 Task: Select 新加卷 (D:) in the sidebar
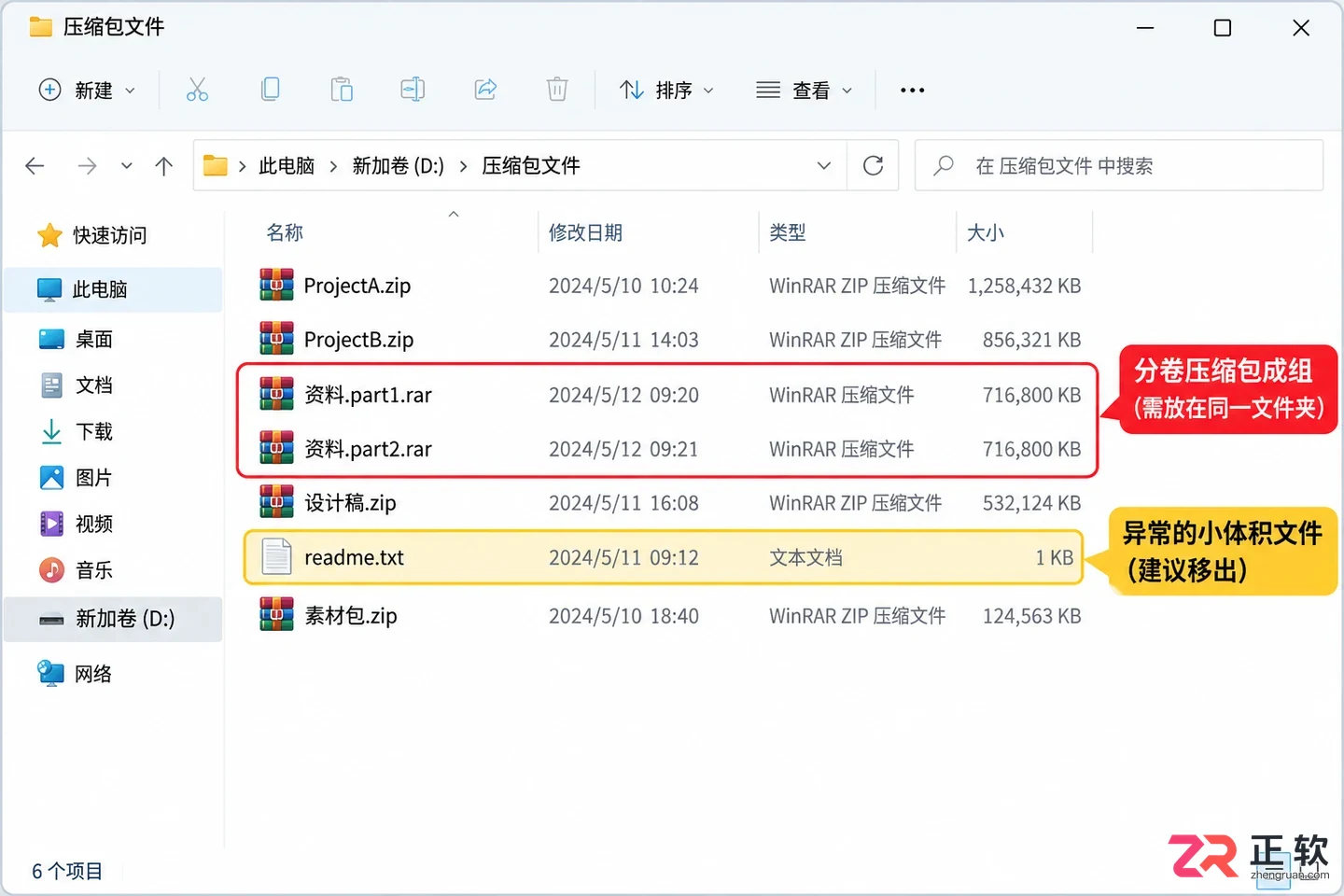click(113, 619)
